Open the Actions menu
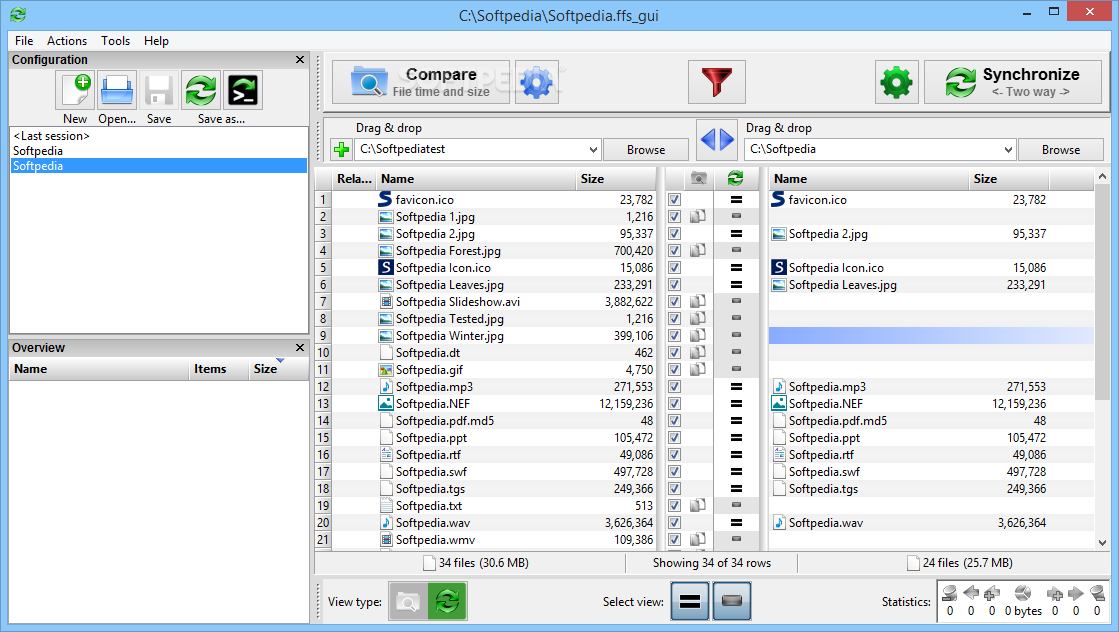The image size is (1119, 632). point(67,41)
